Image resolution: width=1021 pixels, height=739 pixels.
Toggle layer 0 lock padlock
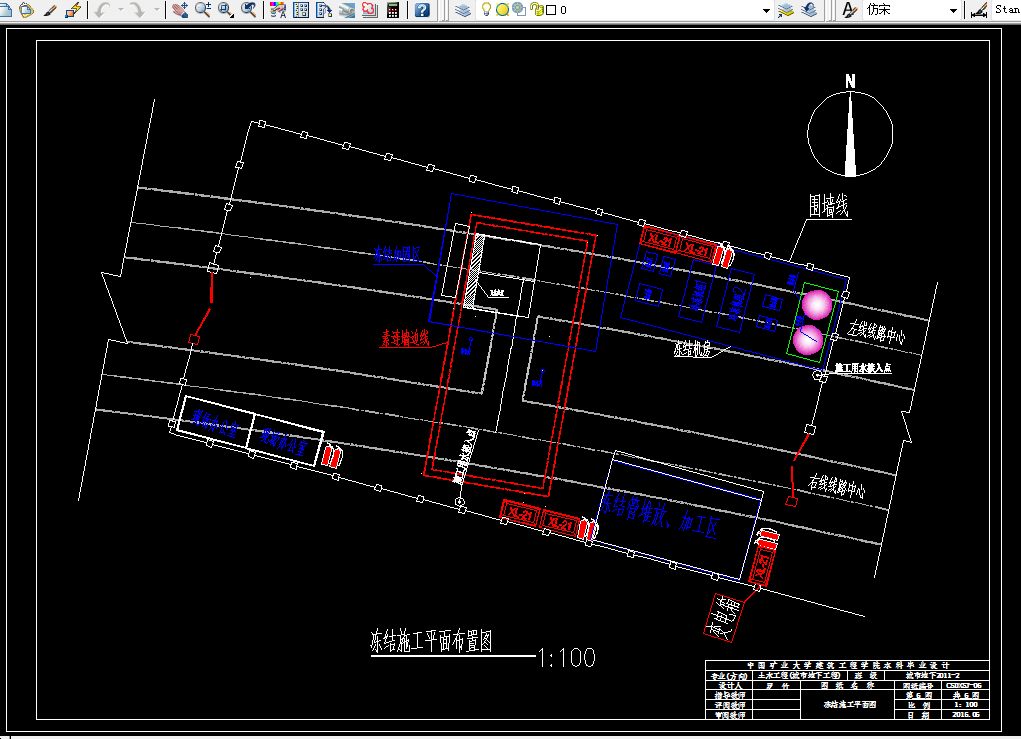[537, 9]
